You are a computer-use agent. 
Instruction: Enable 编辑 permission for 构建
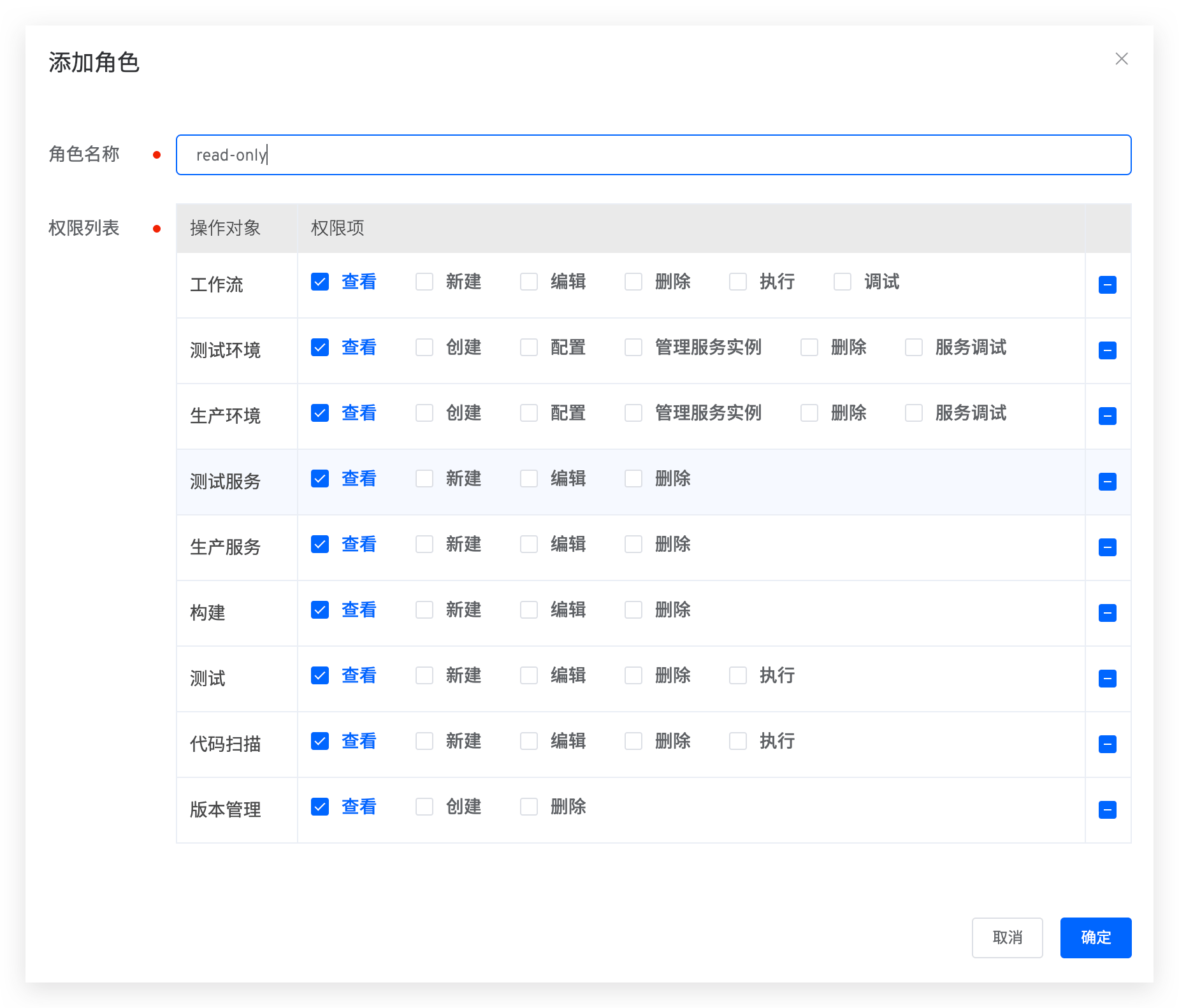click(529, 610)
